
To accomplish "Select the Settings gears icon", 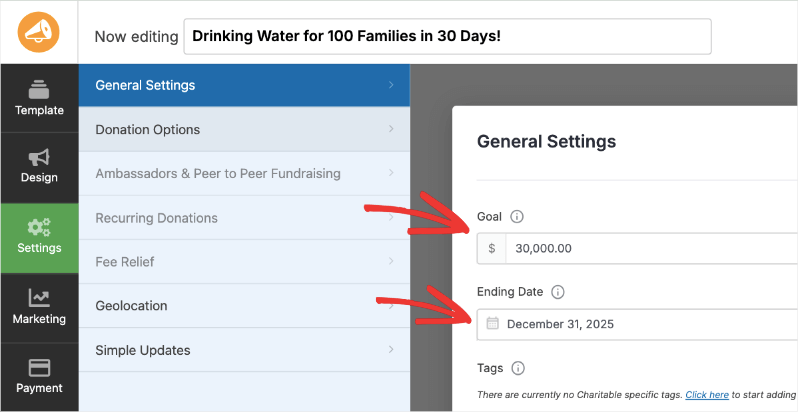I will (x=39, y=227).
